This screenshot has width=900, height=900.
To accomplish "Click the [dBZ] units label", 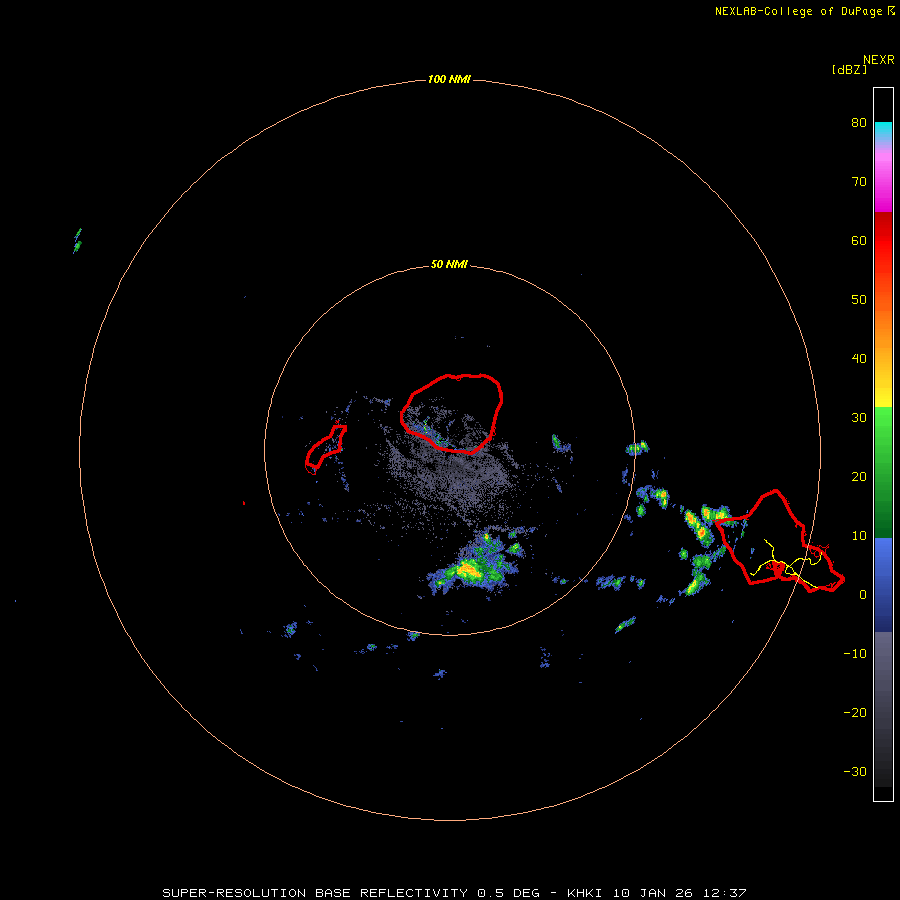I will point(849,69).
